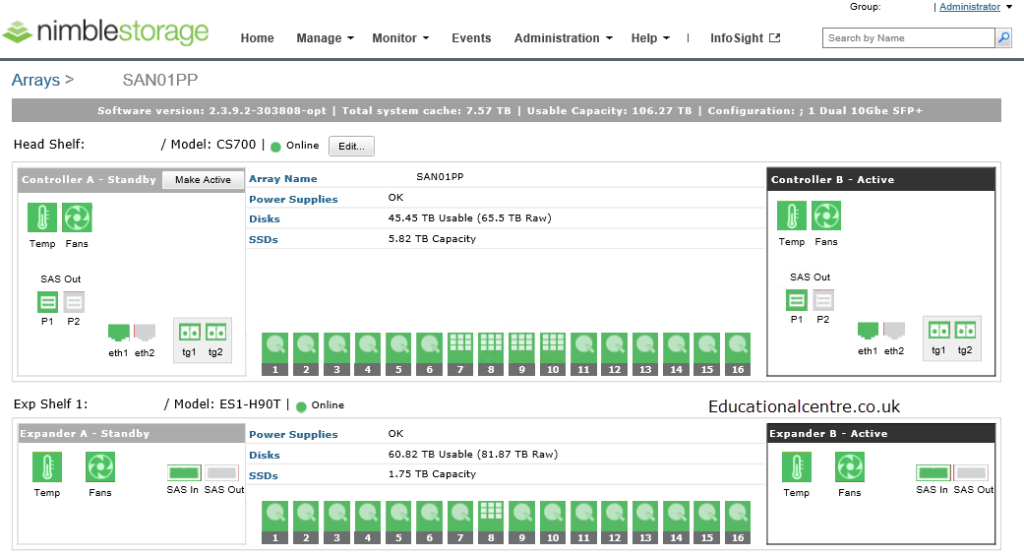Screen dimensions: 1024x556
Task: Open InfoSight external link
Action: click(745, 38)
